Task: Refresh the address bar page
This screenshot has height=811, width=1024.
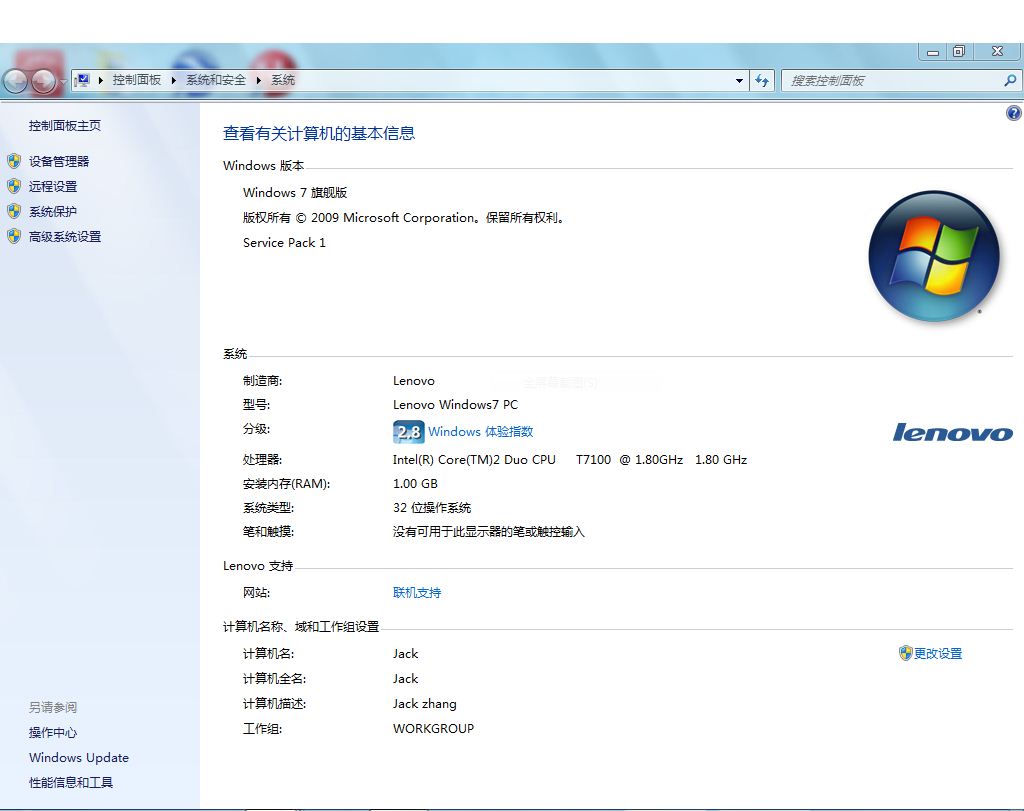Action: (x=761, y=81)
